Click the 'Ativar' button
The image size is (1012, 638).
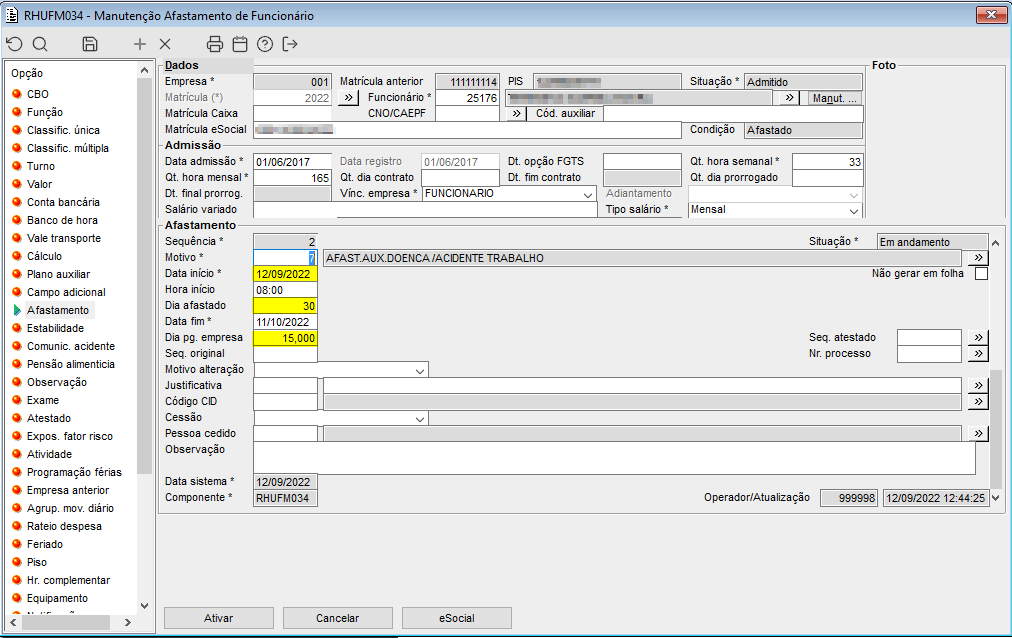pos(218,618)
